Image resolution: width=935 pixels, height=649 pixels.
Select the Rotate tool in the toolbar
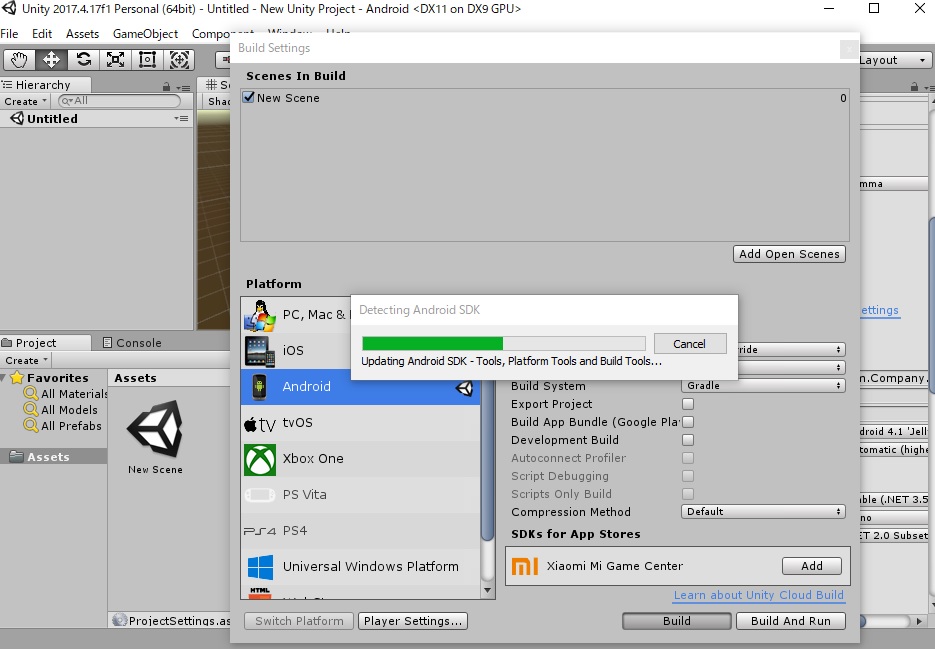(x=83, y=60)
